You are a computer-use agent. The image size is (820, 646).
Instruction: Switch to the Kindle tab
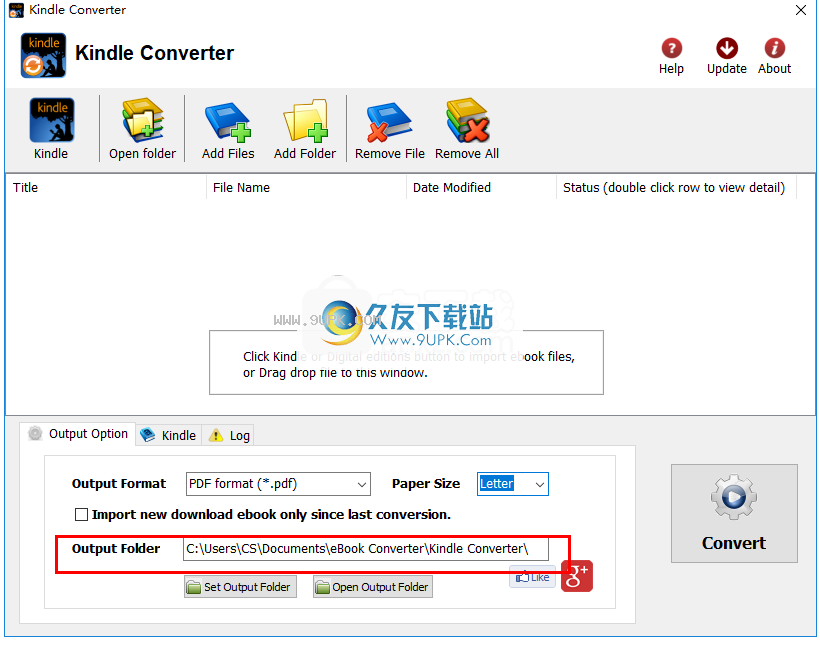(x=168, y=435)
